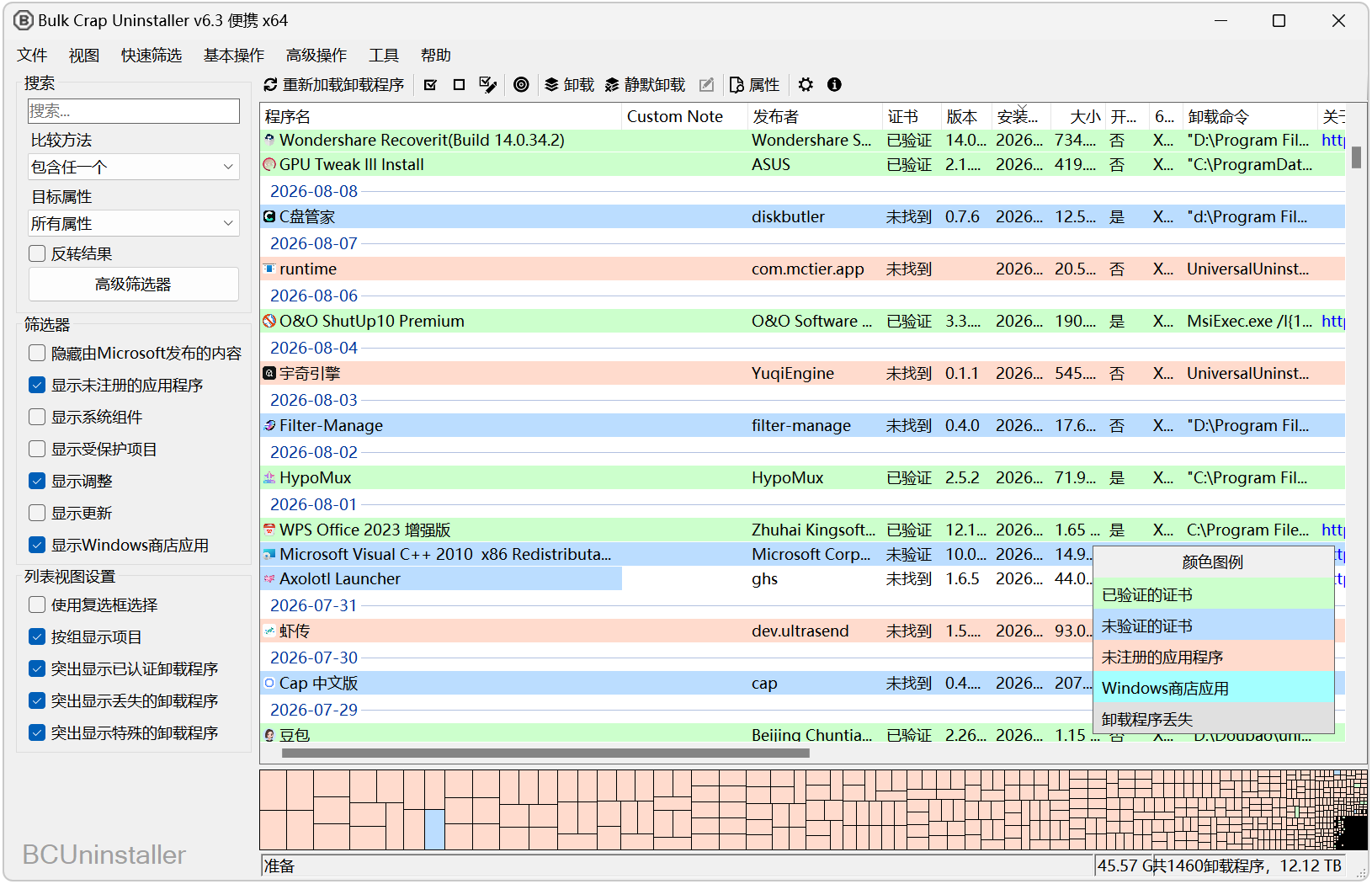Open the 快速筛选 menu
This screenshot has width=1372, height=884.
click(x=152, y=56)
